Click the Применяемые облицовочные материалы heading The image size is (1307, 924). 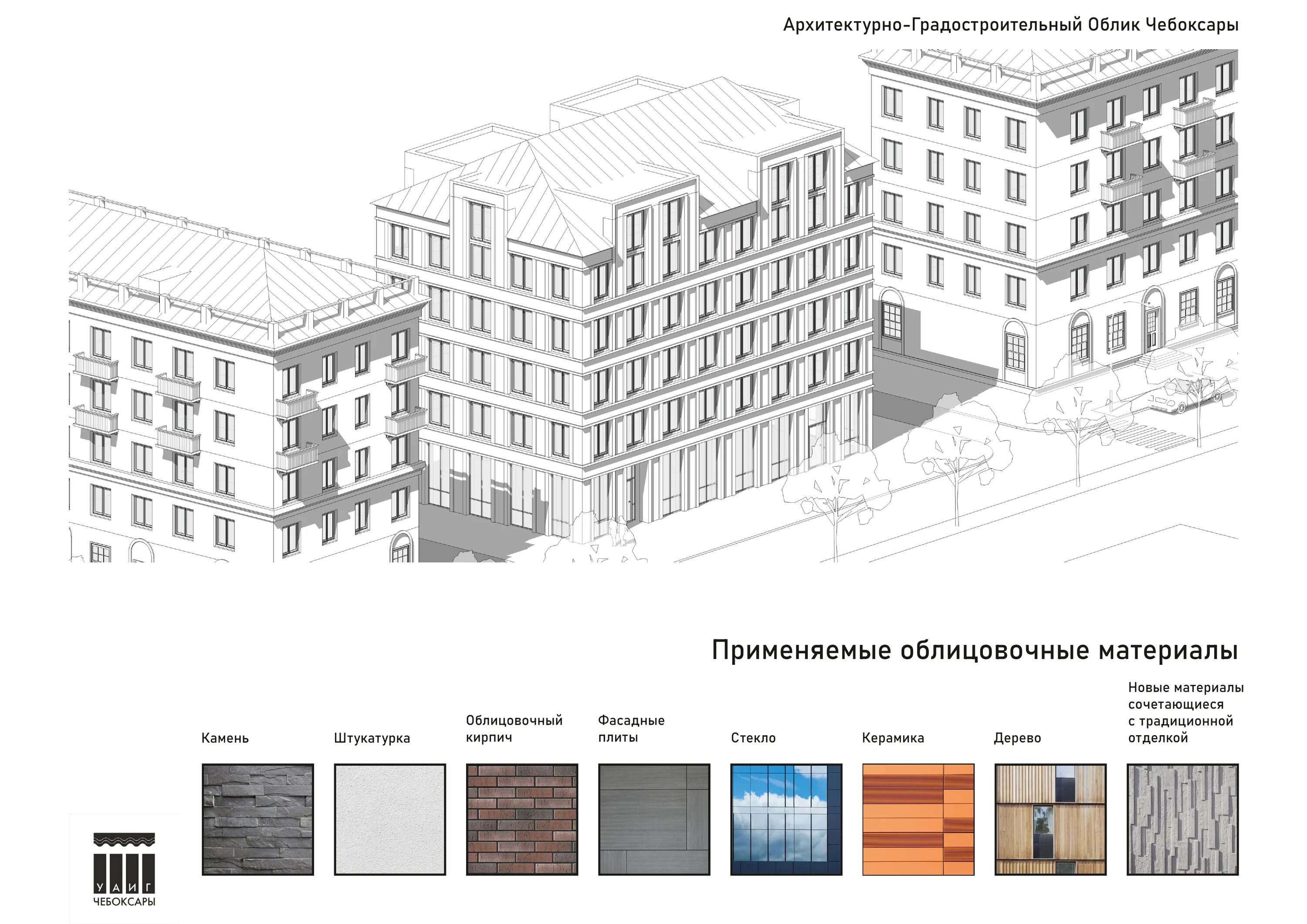975,651
